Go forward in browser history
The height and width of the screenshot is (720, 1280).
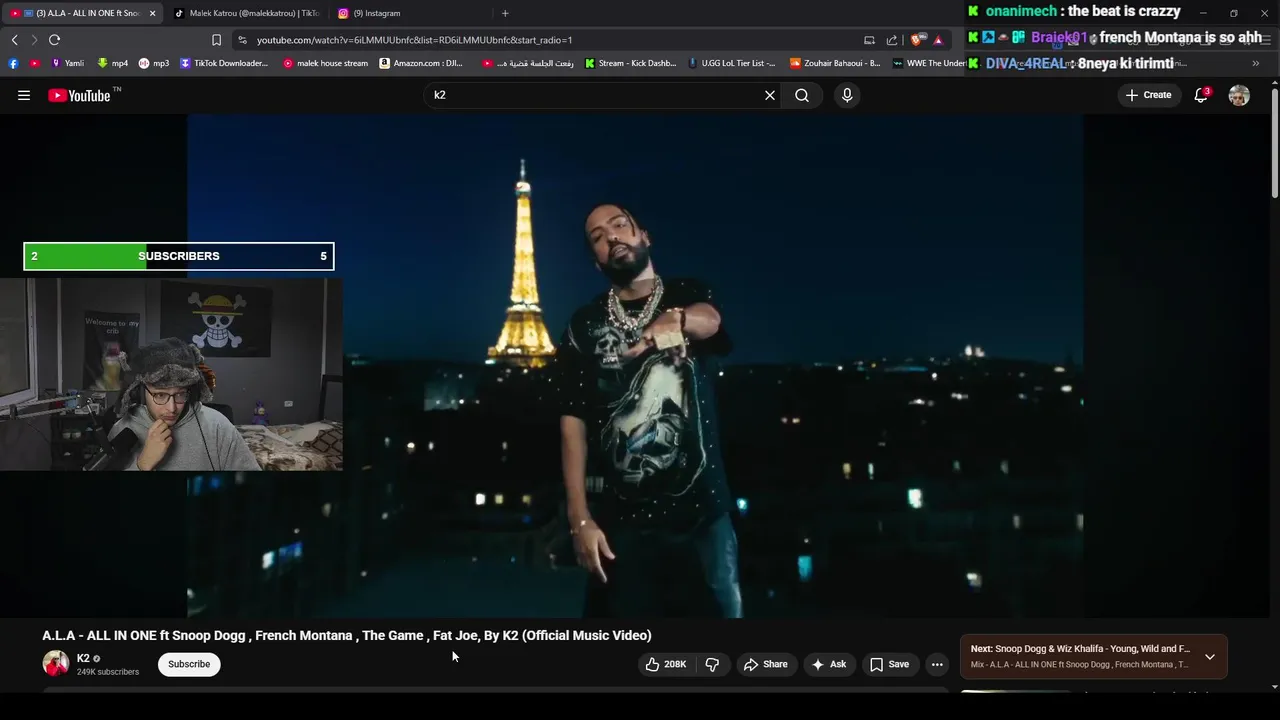pos(34,40)
